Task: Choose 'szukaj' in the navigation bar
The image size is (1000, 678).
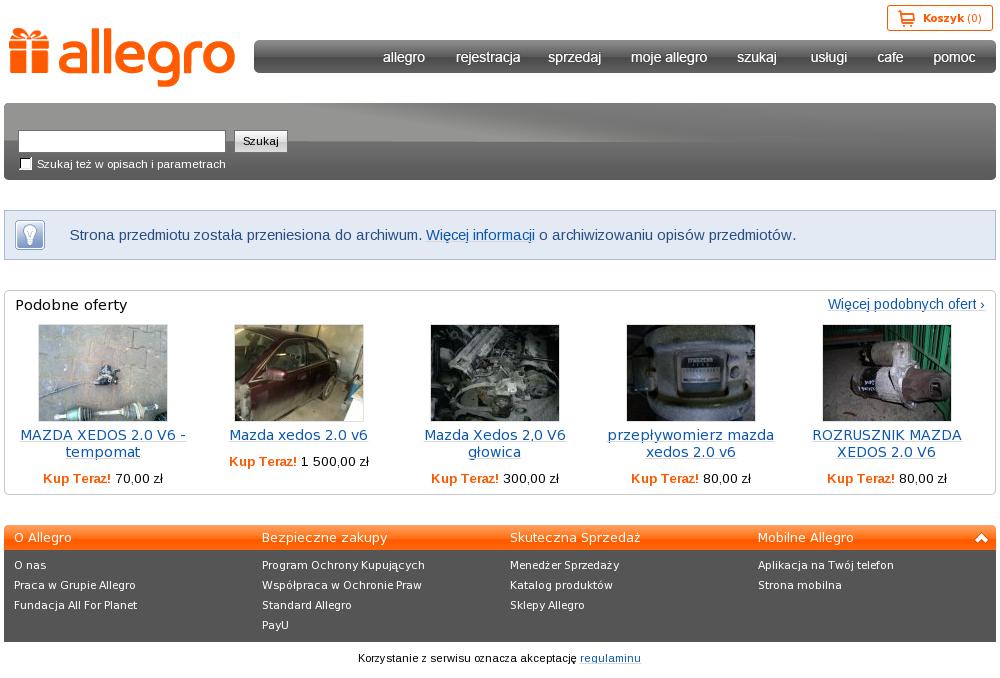Action: (757, 57)
